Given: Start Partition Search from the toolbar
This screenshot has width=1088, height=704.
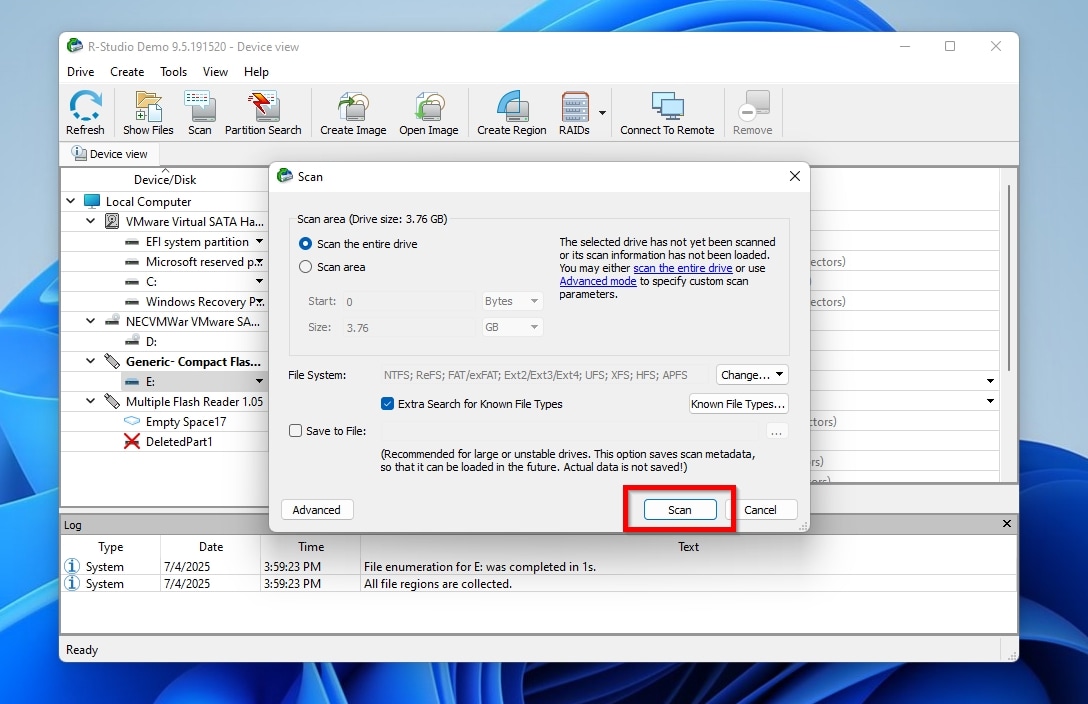Looking at the screenshot, I should pos(263,112).
